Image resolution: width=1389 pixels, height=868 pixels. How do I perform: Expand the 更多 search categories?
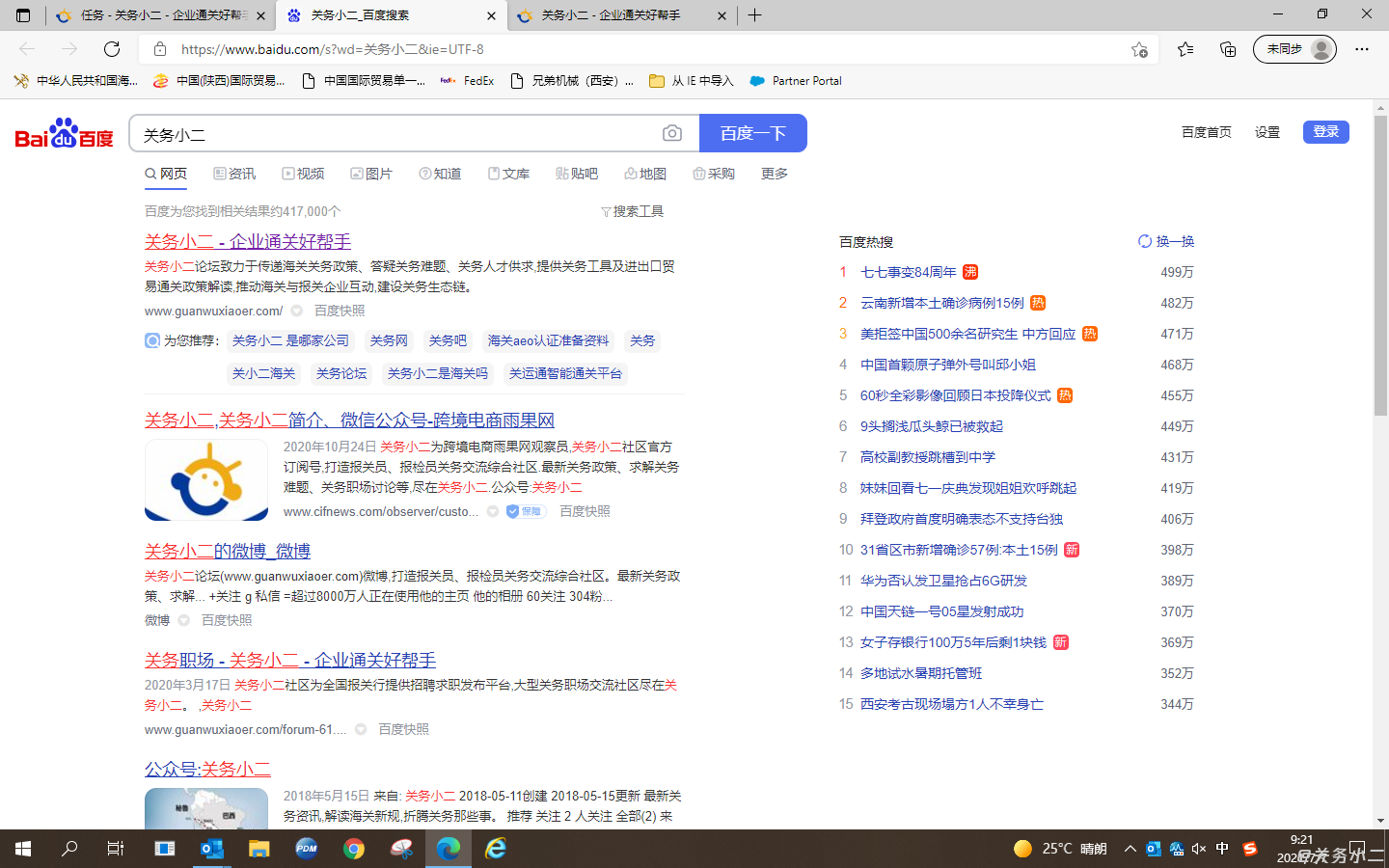(x=775, y=174)
